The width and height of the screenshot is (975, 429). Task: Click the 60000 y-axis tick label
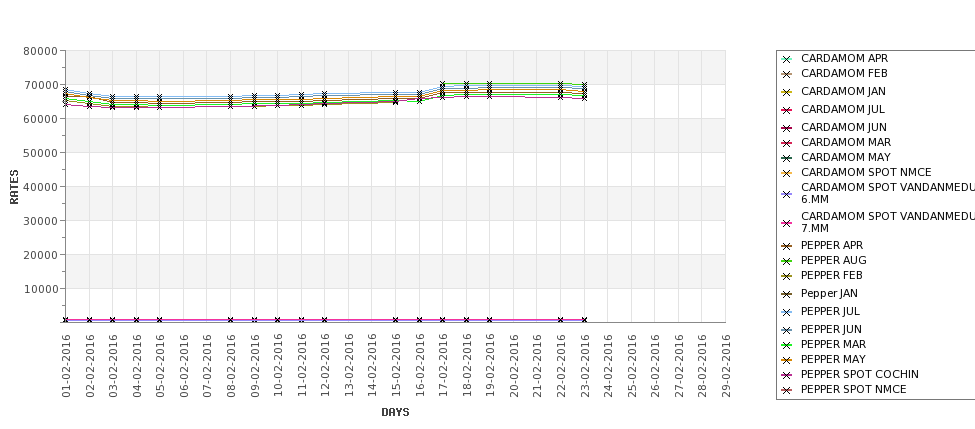pyautogui.click(x=40, y=119)
